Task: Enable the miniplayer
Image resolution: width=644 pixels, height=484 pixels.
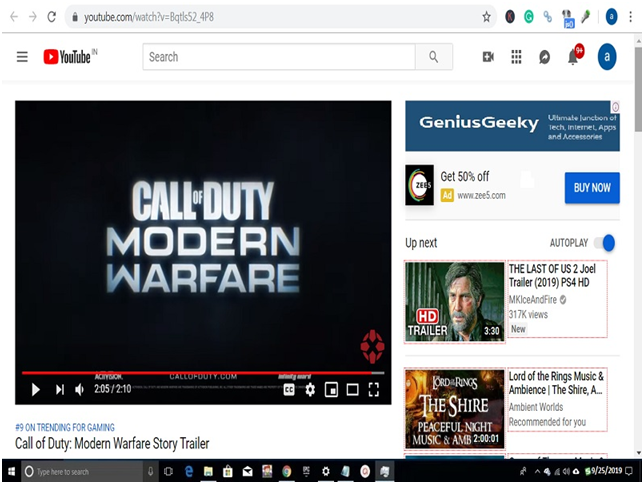Action: pos(331,389)
